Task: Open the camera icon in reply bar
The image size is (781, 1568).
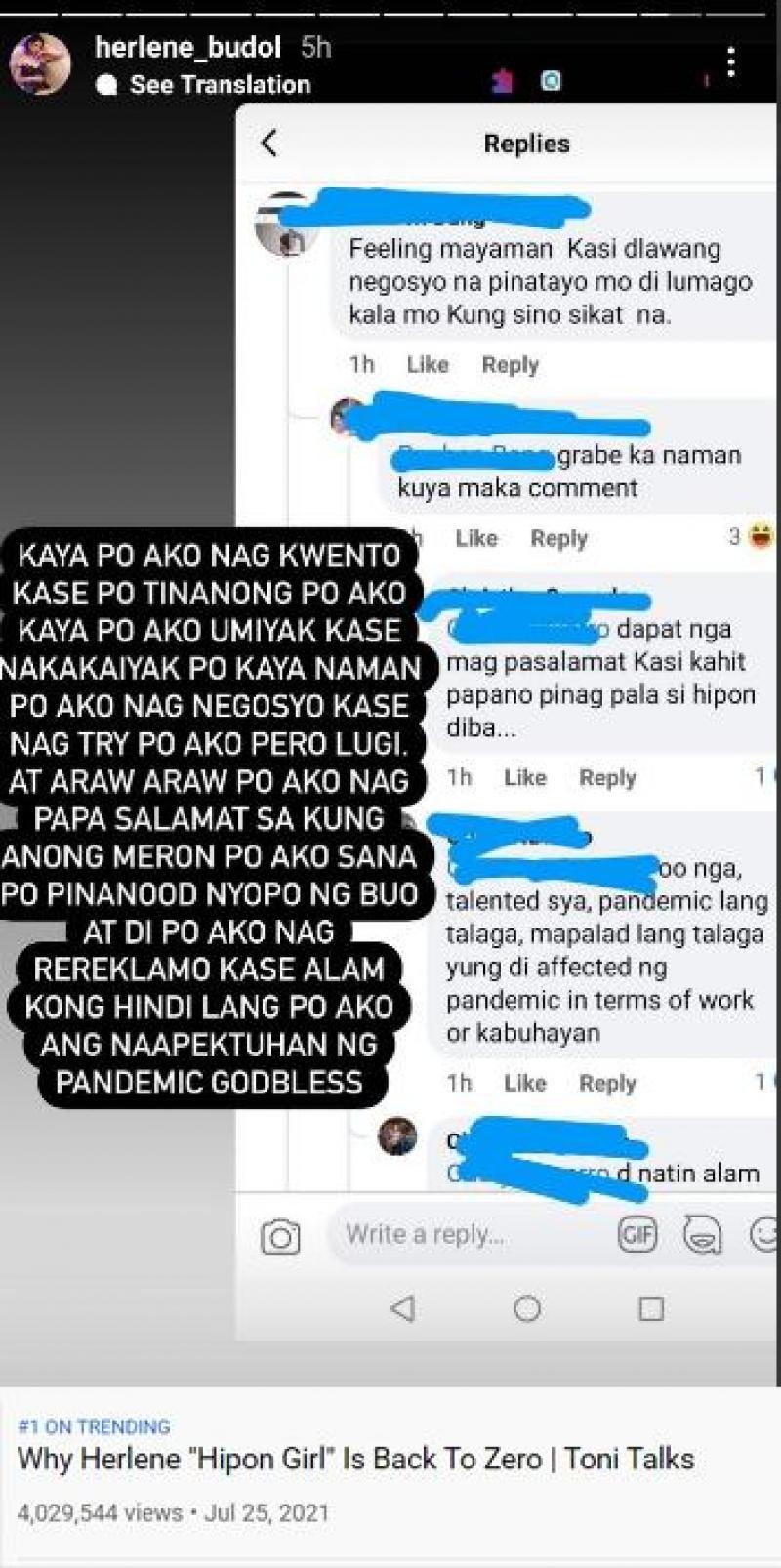Action: point(280,1237)
